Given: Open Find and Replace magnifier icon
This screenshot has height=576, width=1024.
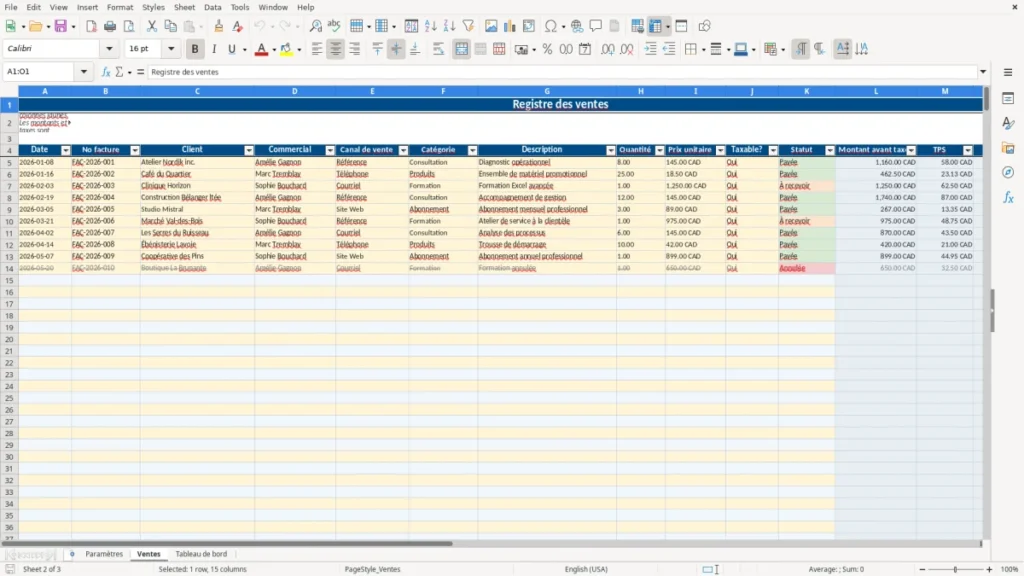Looking at the screenshot, I should click(315, 26).
